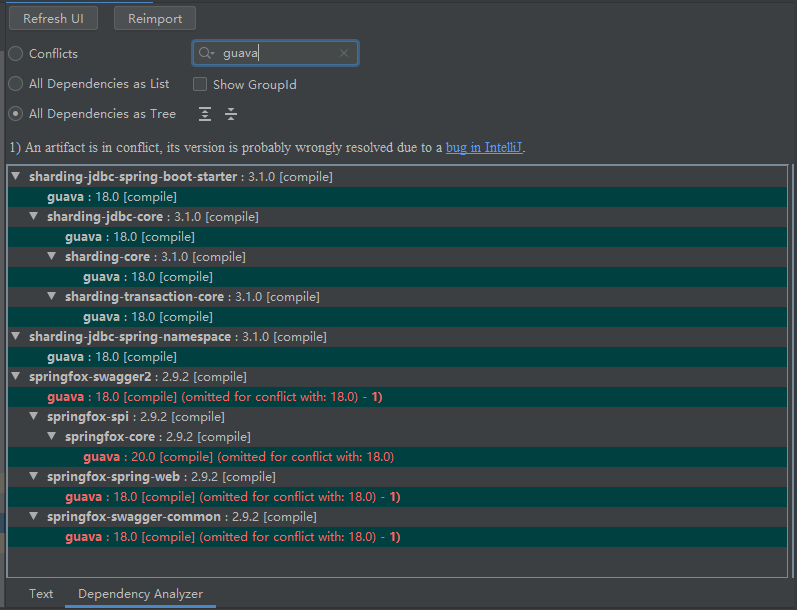Image resolution: width=797 pixels, height=610 pixels.
Task: Collapse the springfox-swagger2 node
Action: 16,376
